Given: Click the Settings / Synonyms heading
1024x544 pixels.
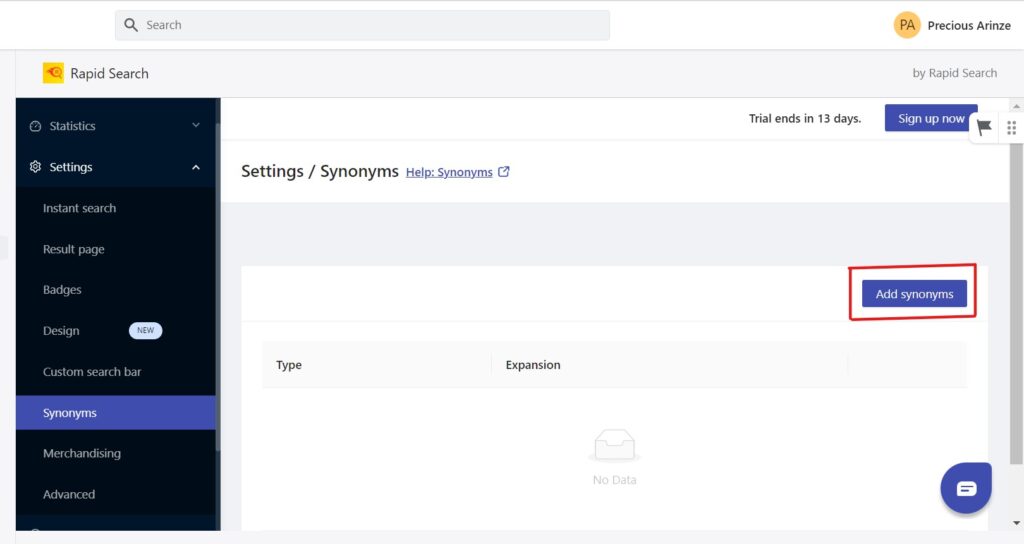Looking at the screenshot, I should pos(319,171).
